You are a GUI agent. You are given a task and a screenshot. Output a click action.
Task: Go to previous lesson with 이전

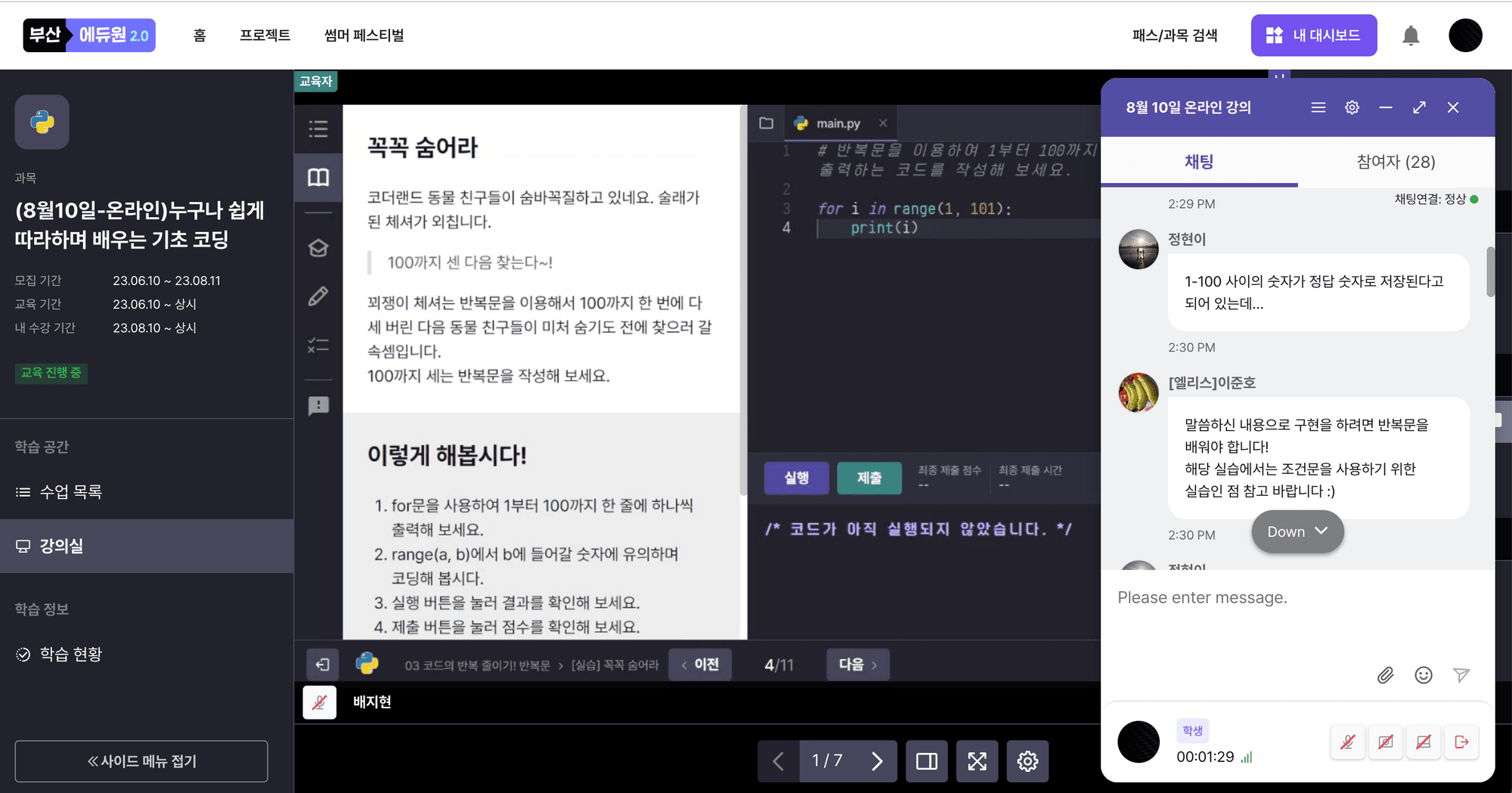point(700,664)
